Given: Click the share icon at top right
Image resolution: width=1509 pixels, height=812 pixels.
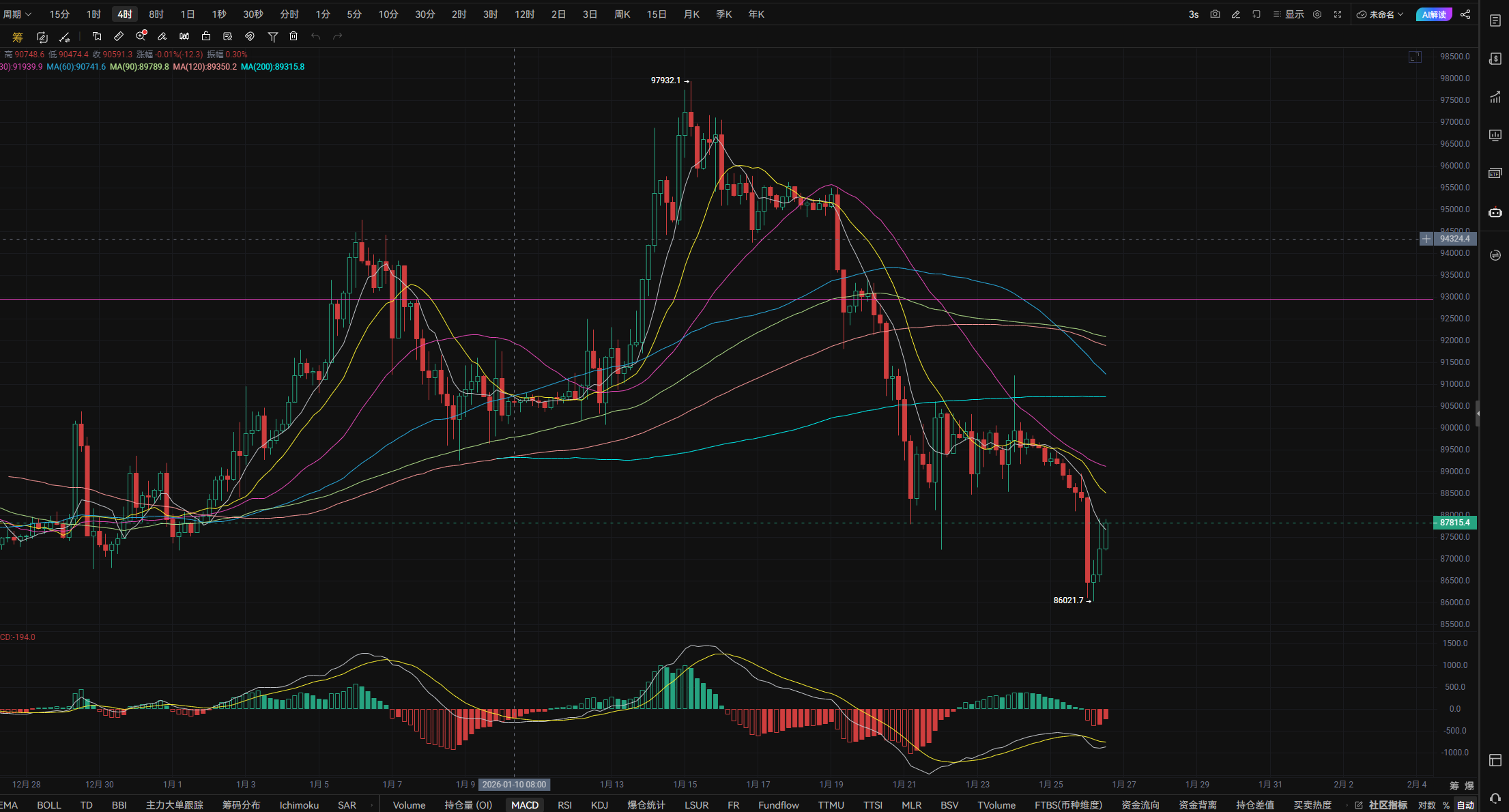Looking at the screenshot, I should (x=1465, y=14).
